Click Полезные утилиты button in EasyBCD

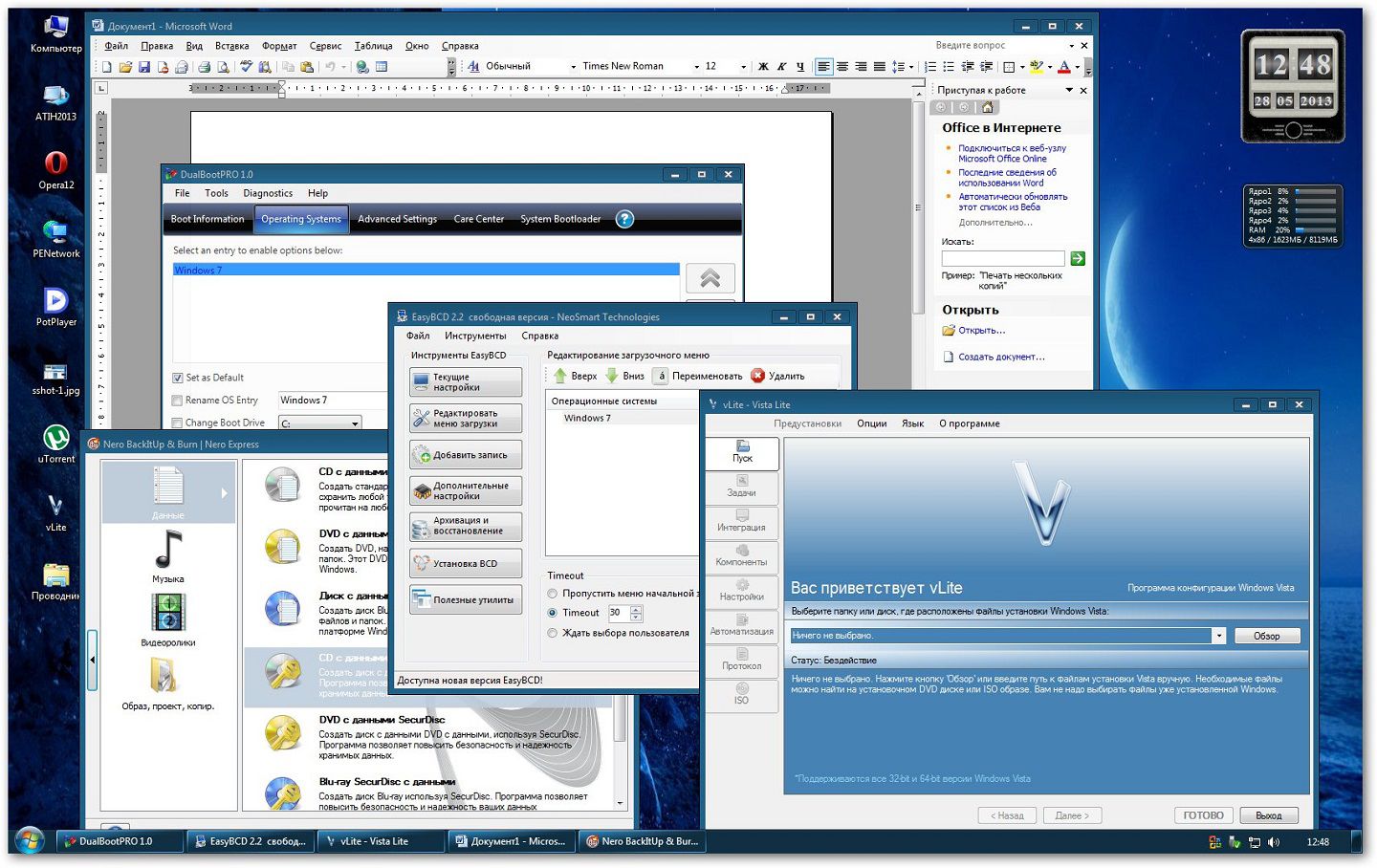pos(466,600)
